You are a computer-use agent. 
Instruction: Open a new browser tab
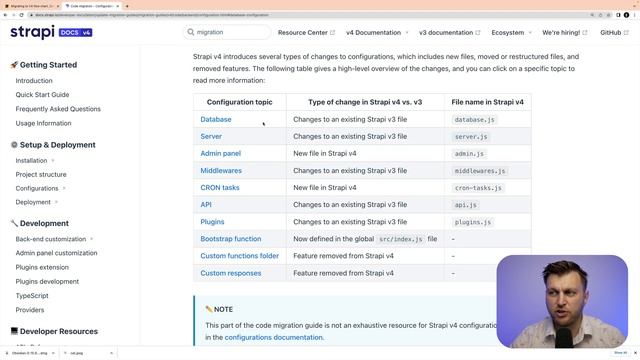pyautogui.click(x=127, y=6)
